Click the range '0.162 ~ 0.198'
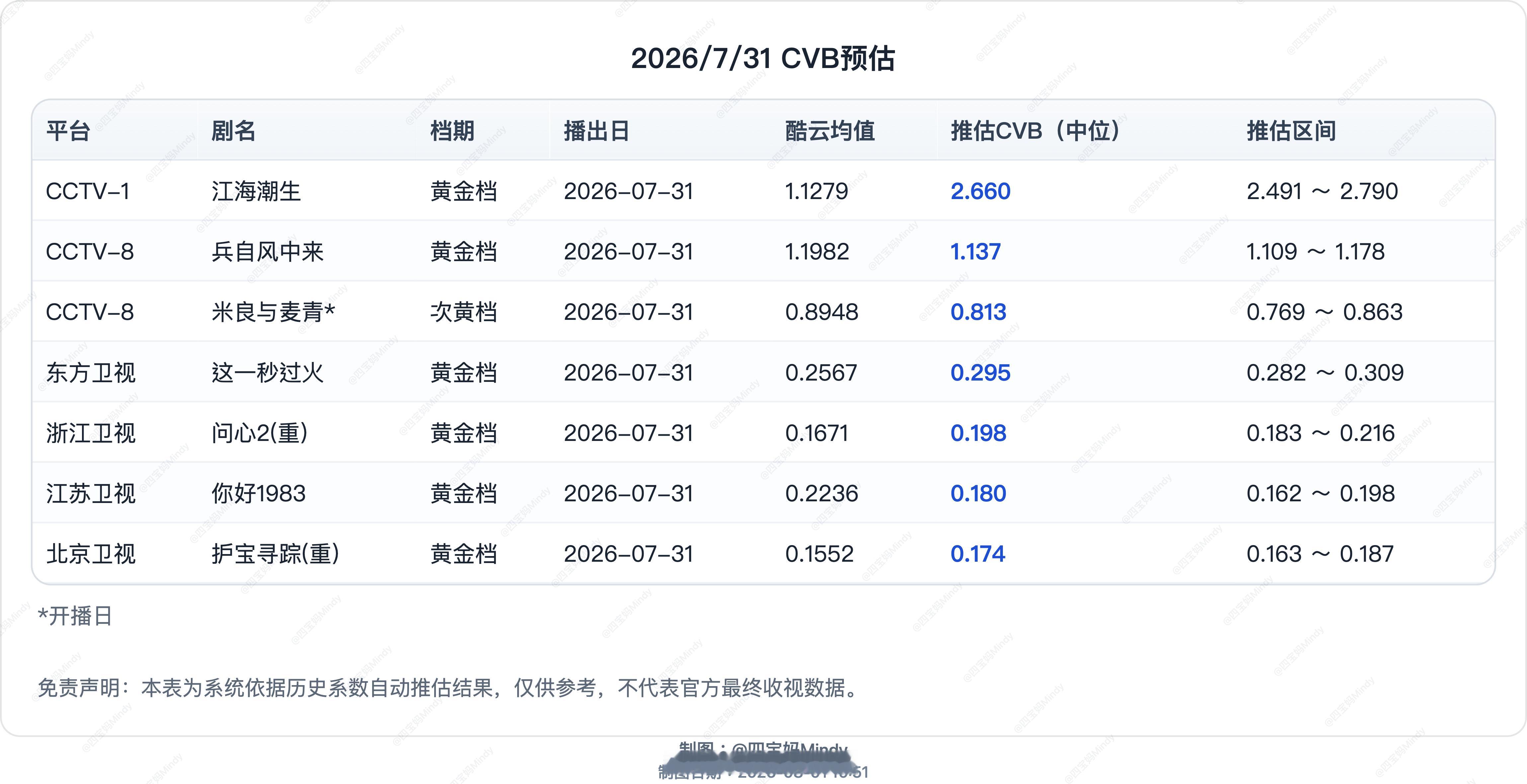1527x784 pixels. (x=1320, y=494)
